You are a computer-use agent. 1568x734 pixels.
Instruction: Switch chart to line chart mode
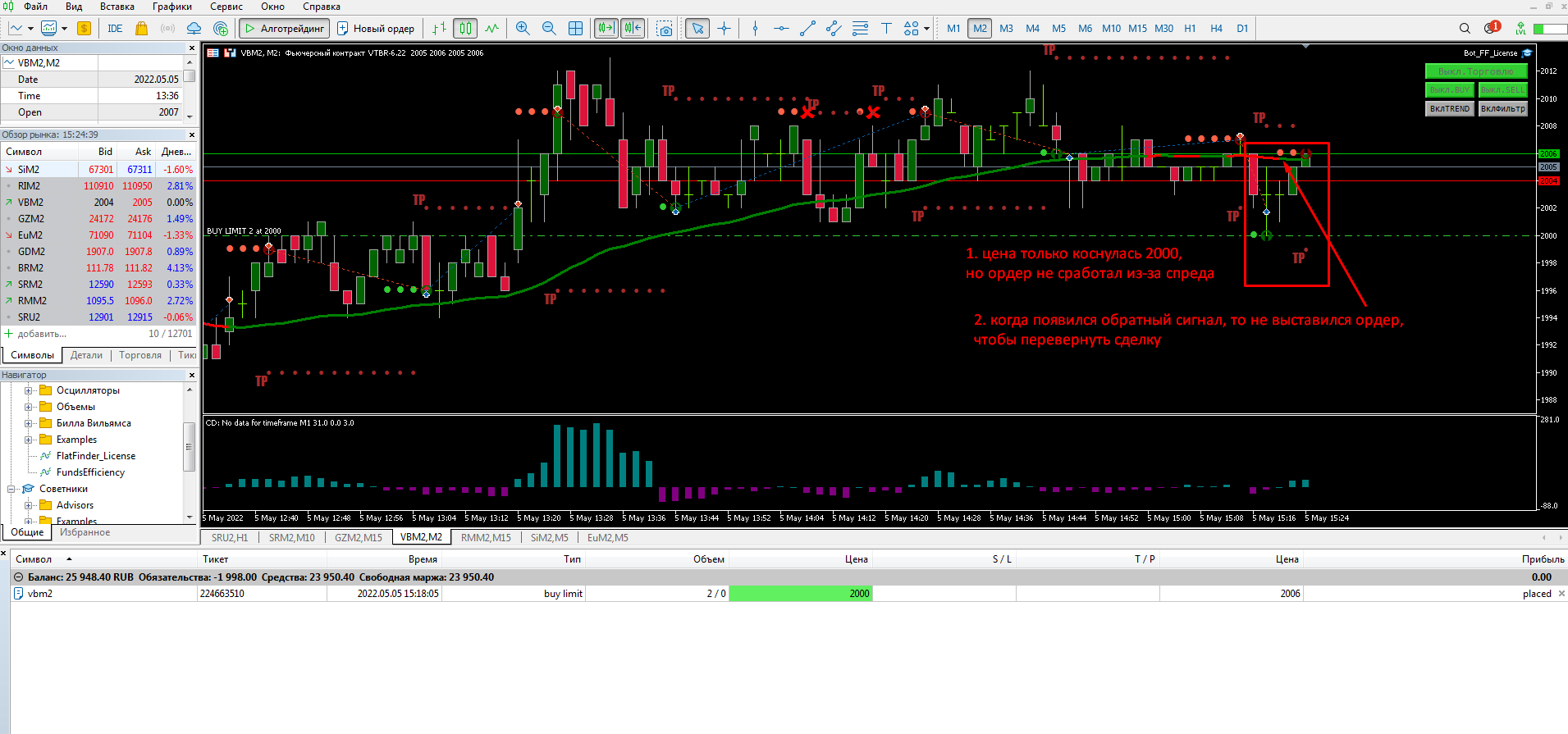[x=491, y=28]
